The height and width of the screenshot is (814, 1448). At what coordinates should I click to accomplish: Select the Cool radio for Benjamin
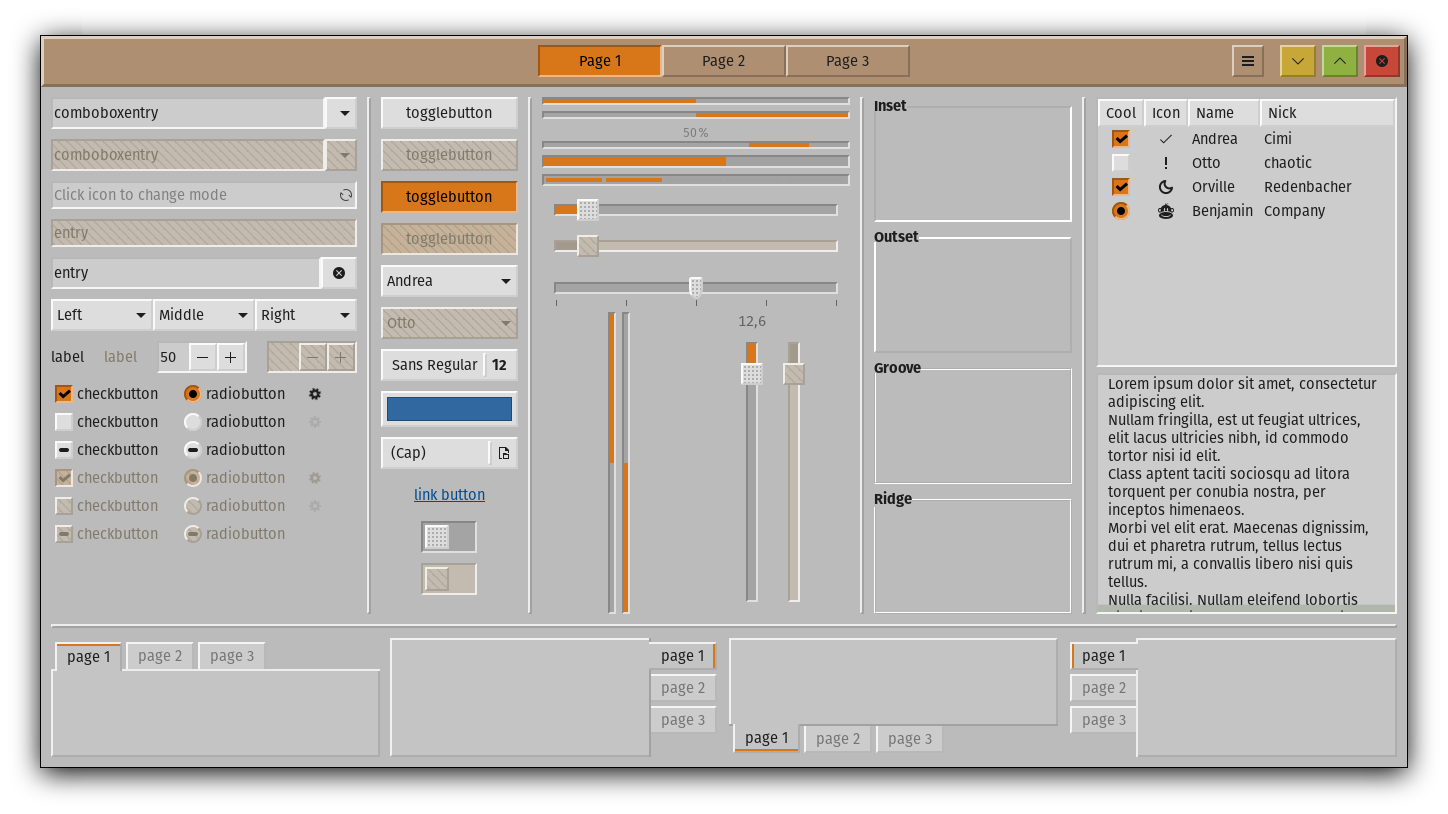click(x=1120, y=211)
